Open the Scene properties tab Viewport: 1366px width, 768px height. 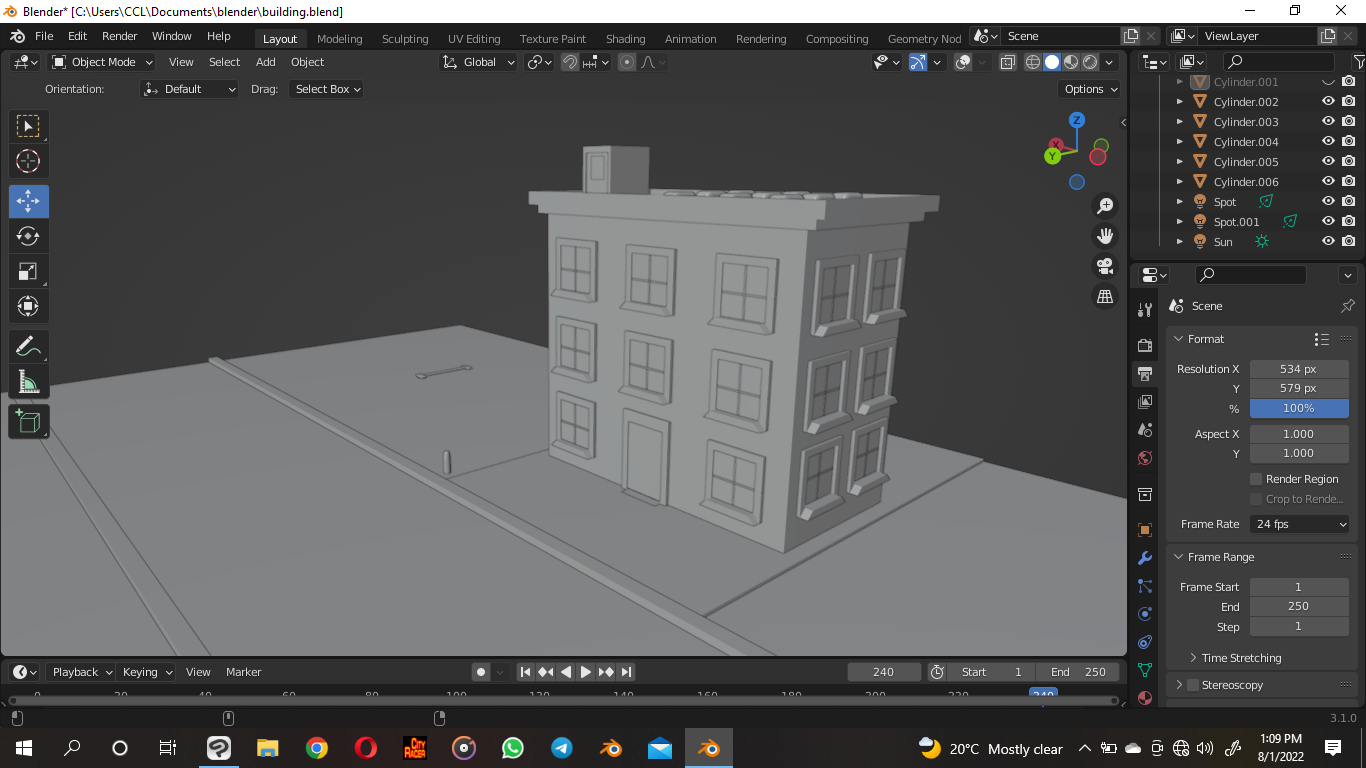(1145, 429)
